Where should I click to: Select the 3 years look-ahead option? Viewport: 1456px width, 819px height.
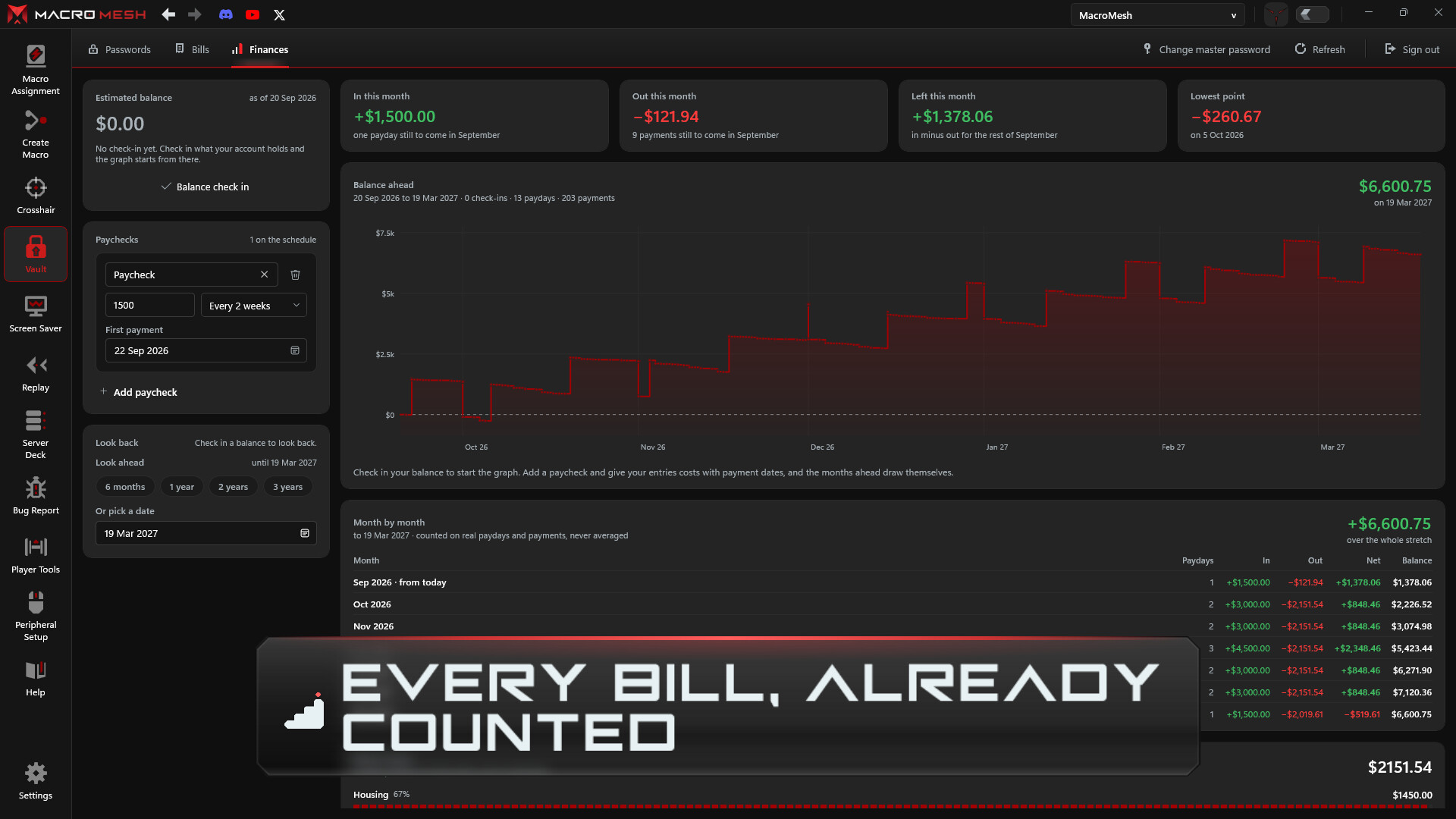point(288,487)
